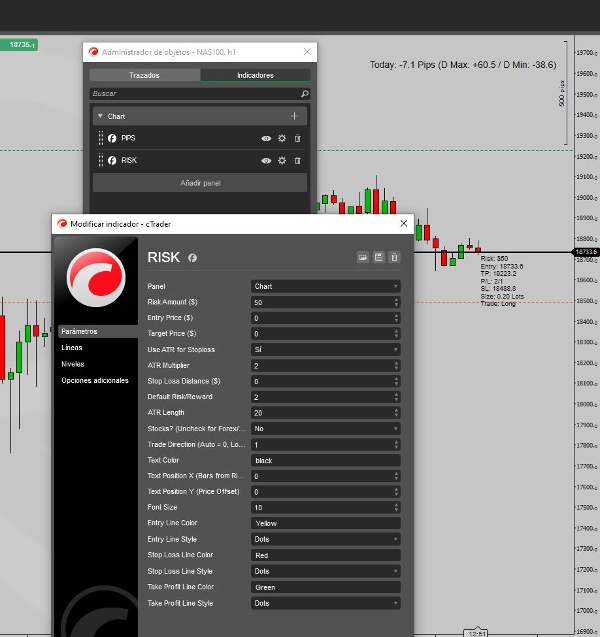Click the indicator icon beside PIPS name
This screenshot has height=637, width=600.
coord(112,138)
